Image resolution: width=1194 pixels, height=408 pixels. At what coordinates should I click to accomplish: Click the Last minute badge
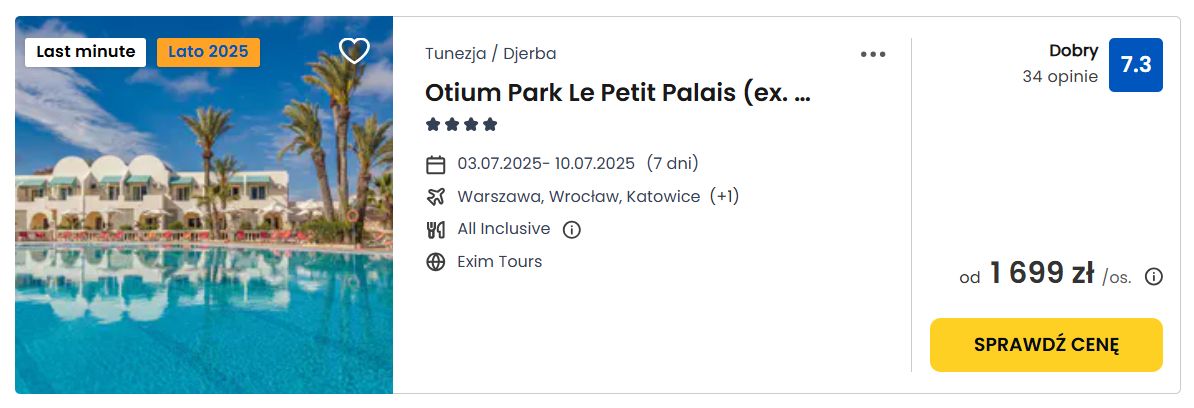[x=85, y=53]
